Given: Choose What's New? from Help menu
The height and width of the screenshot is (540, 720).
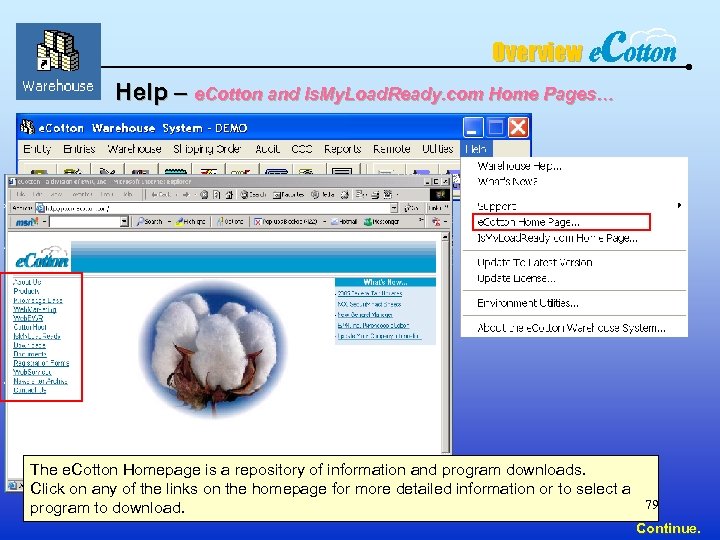Looking at the screenshot, I should pyautogui.click(x=507, y=181).
